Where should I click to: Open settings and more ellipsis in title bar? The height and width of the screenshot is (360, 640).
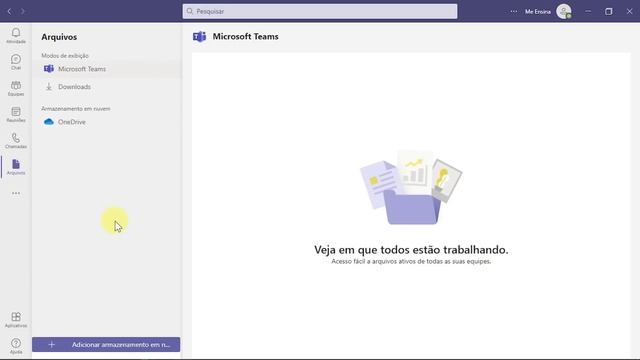pyautogui.click(x=513, y=11)
